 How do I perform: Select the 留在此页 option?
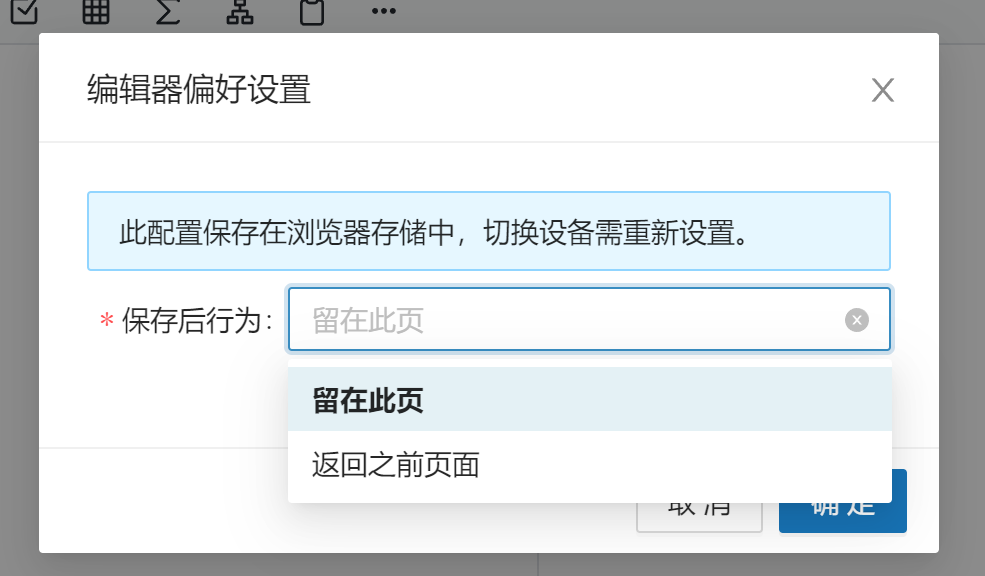click(589, 399)
